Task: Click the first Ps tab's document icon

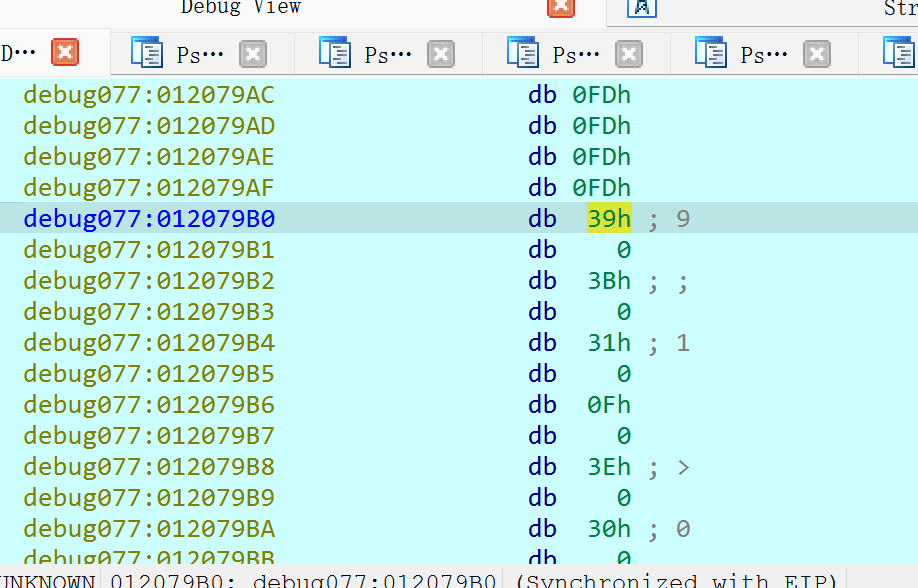Action: (147, 53)
